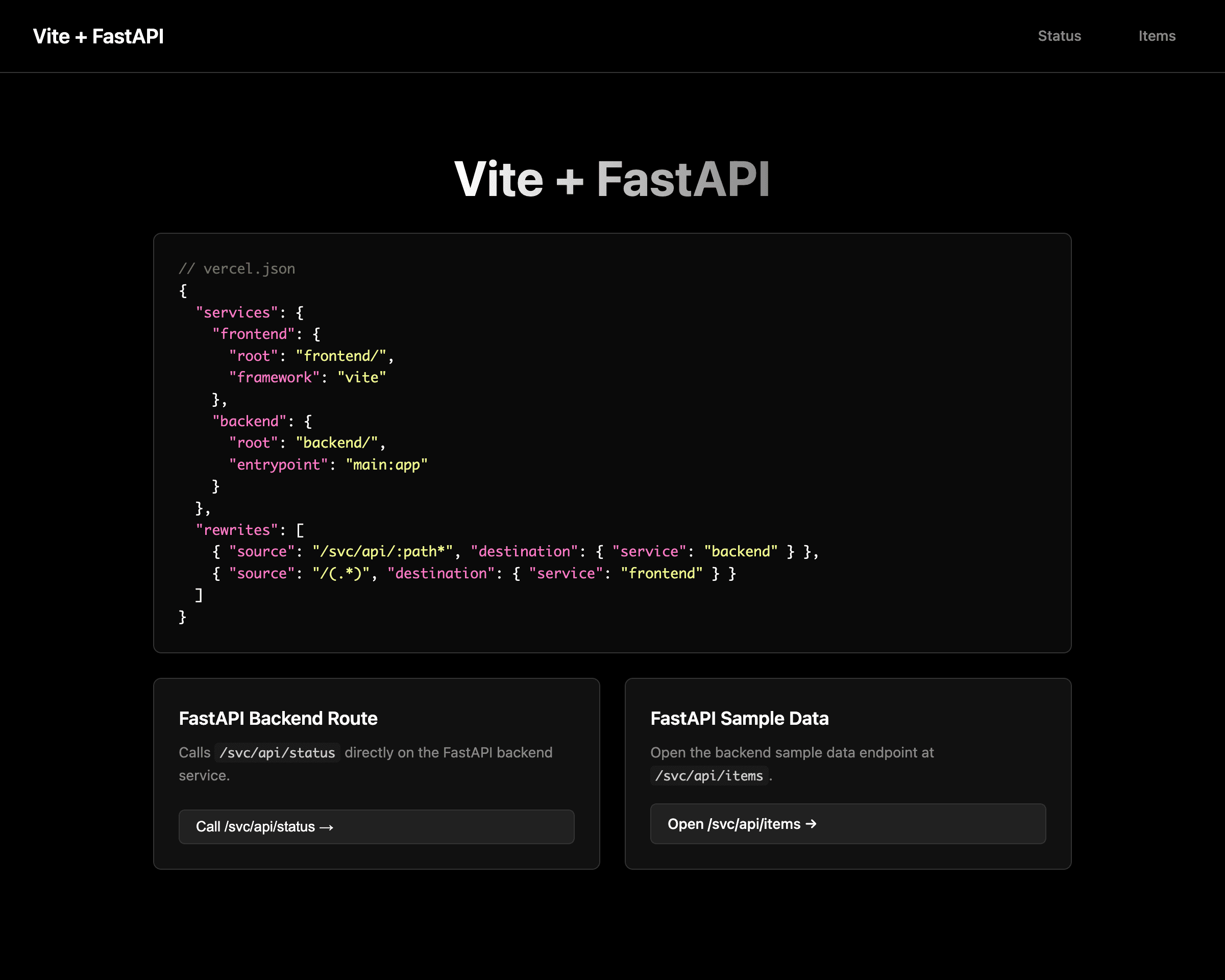Screen dimensions: 1225x980
Task: Click the "frontend": { code line
Action: pyautogui.click(x=266, y=334)
